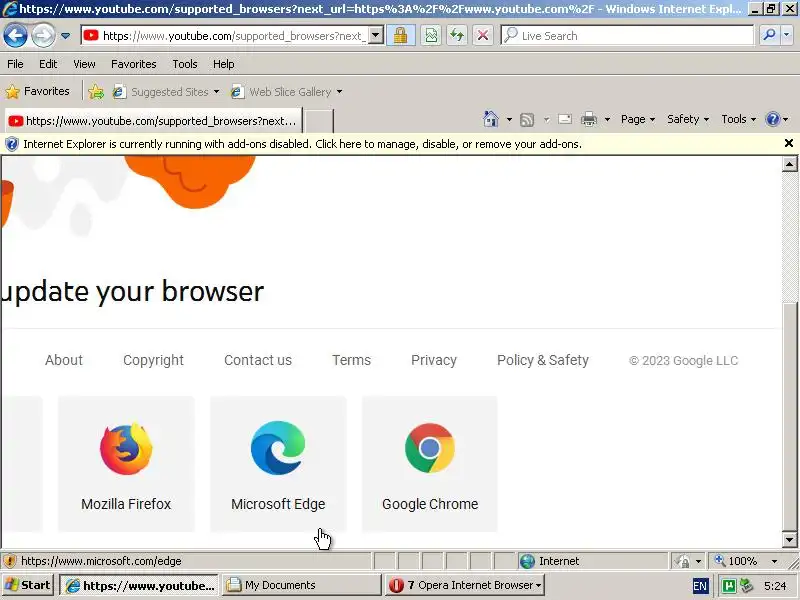Click the Refresh page icon
Screen dimensions: 800x600
tap(457, 35)
